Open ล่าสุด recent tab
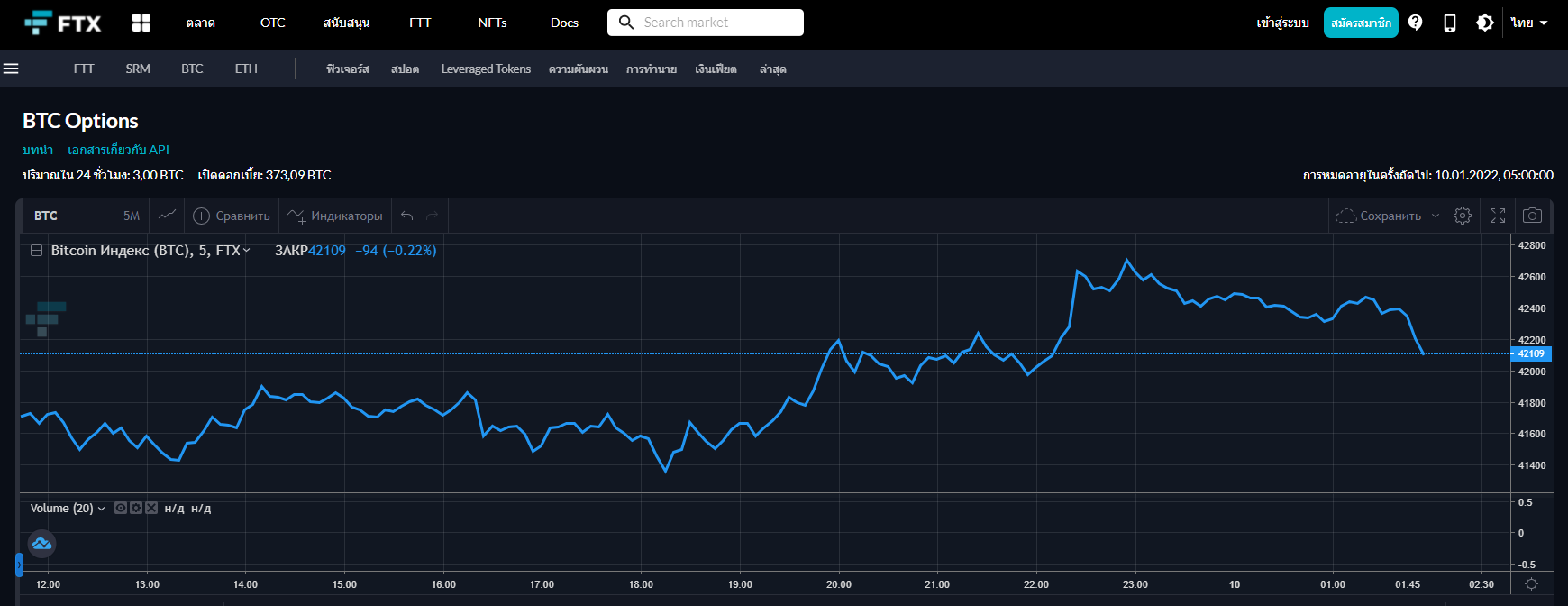This screenshot has width=1568, height=606. coord(773,69)
